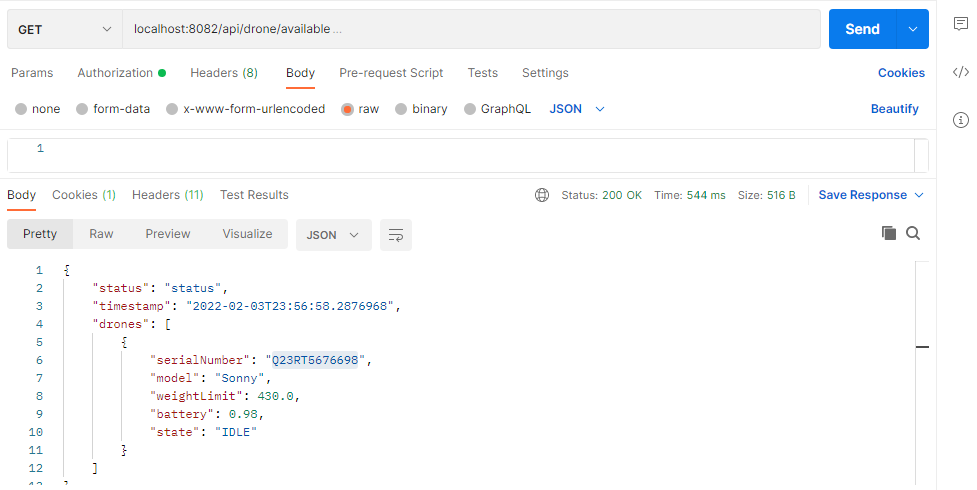This screenshot has width=977, height=490.
Task: Copy the response body to clipboard
Action: point(889,233)
